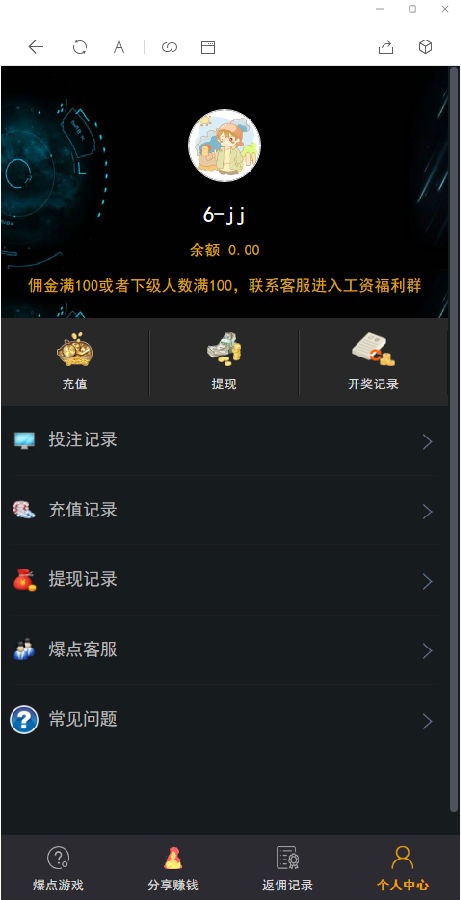This screenshot has width=461, height=900.
Task: Open the share icon in toolbar
Action: tap(386, 47)
